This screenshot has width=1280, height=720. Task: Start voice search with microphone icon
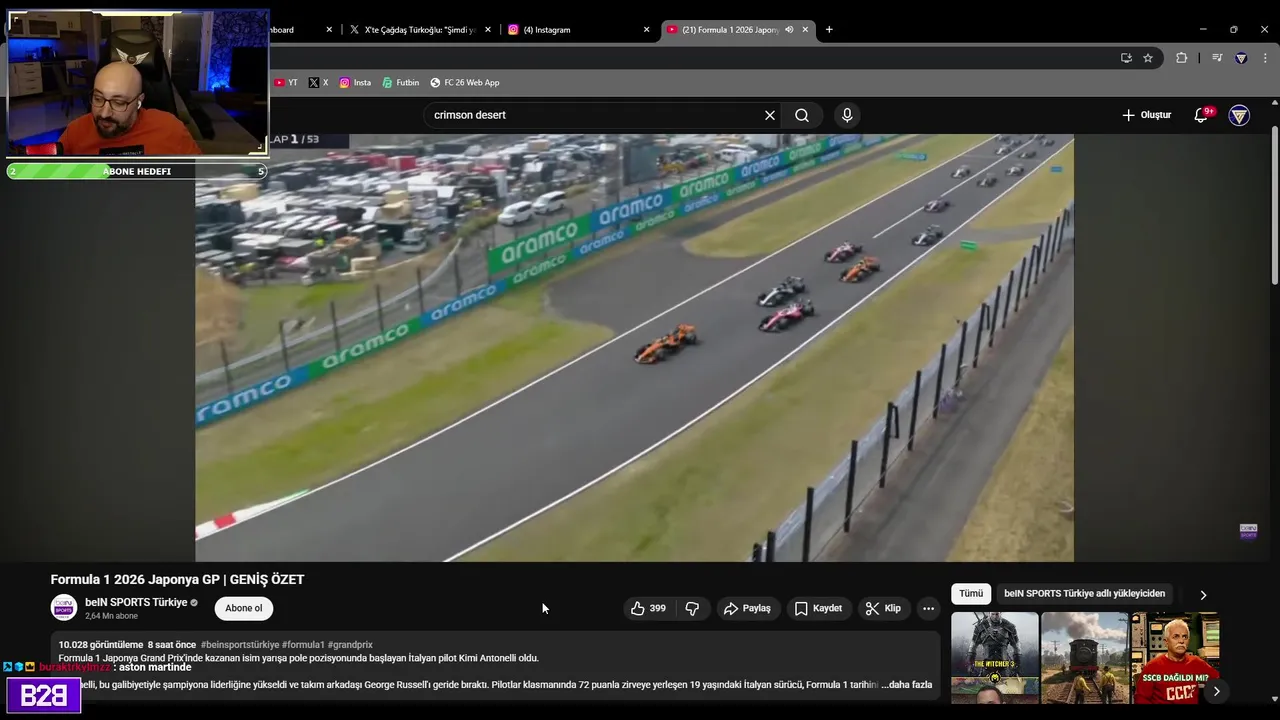pos(847,115)
